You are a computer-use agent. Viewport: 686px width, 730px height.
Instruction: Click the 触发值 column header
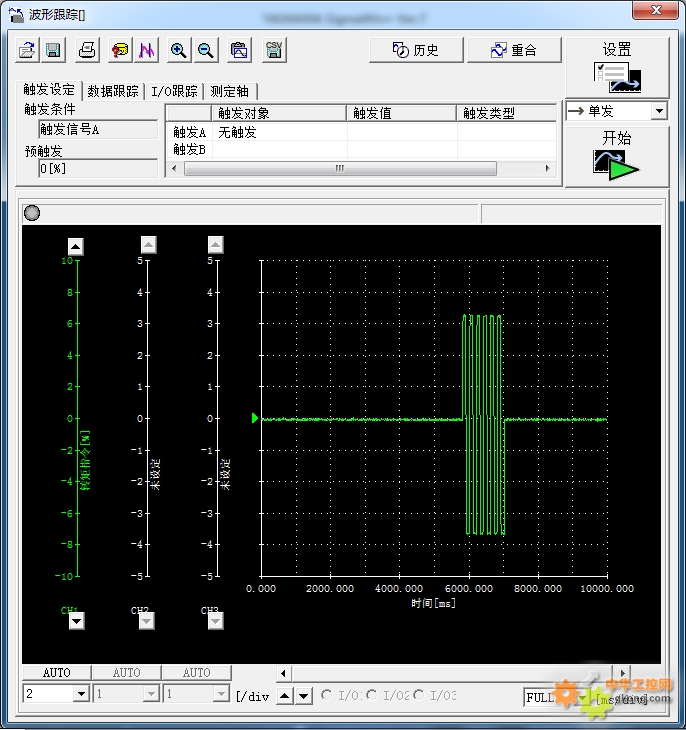click(402, 113)
